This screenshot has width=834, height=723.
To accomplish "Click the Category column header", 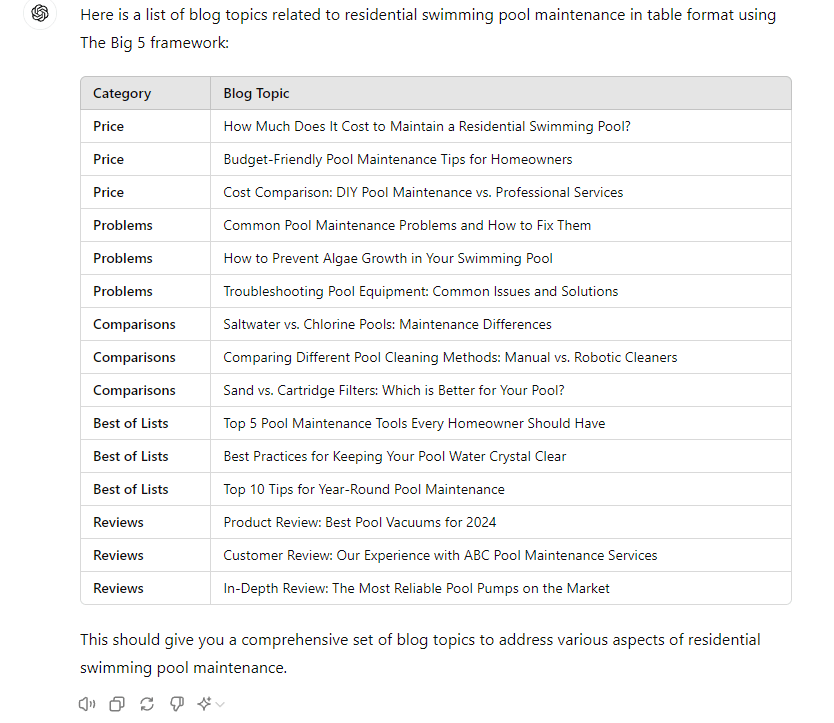I will 122,93.
